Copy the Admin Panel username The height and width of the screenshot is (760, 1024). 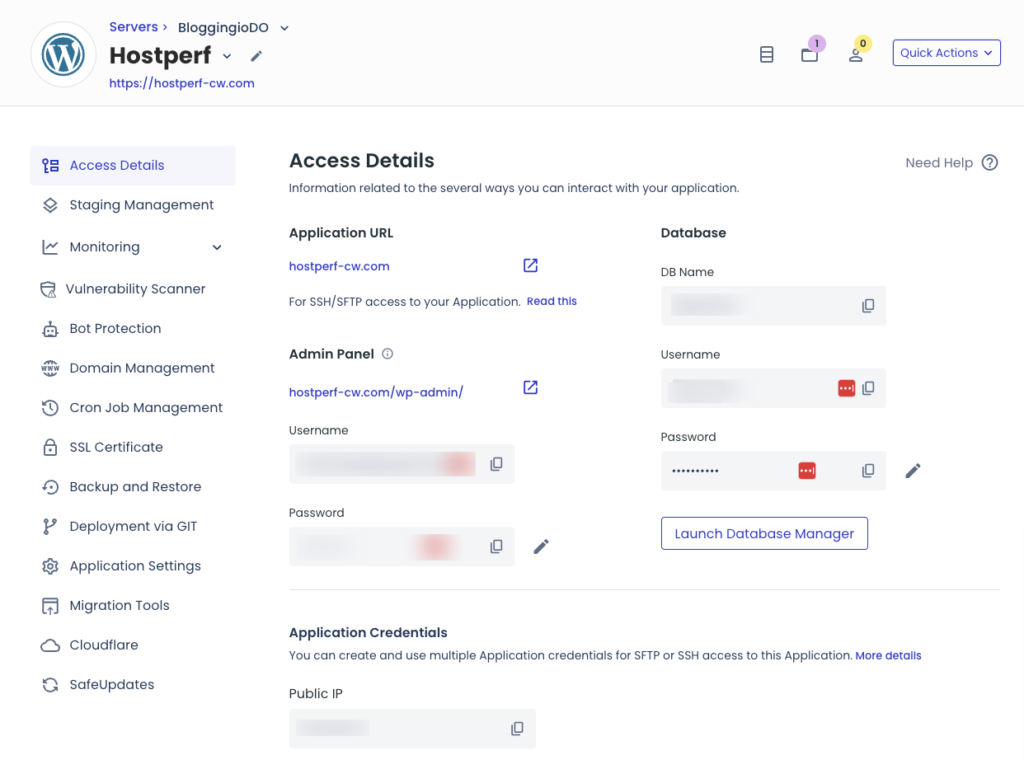pos(496,464)
